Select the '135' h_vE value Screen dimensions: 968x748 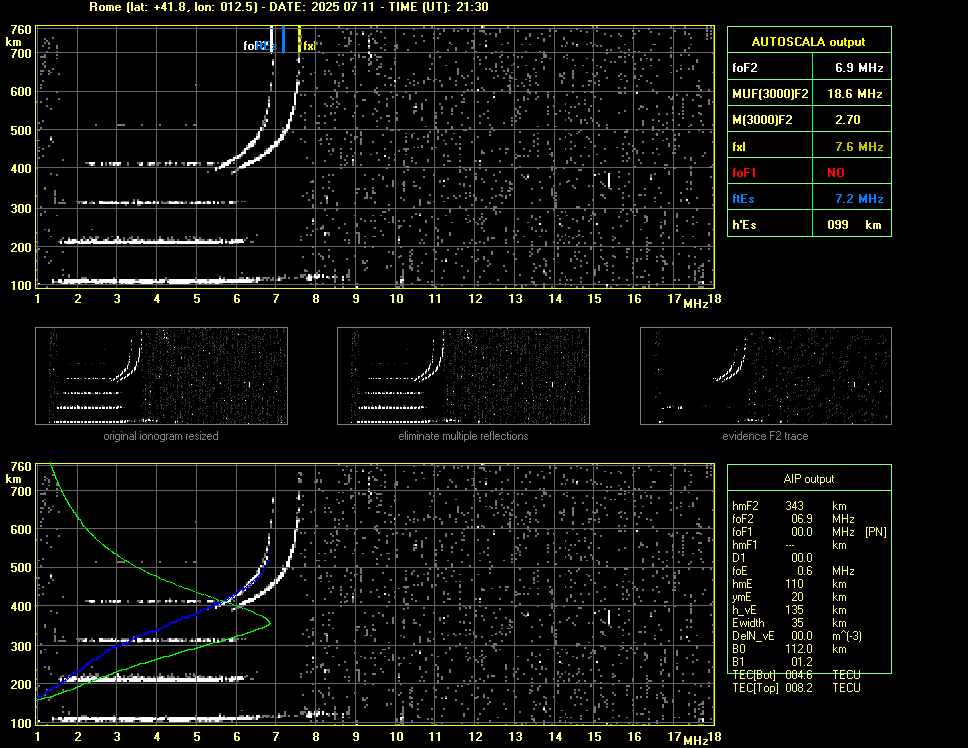(x=795, y=610)
